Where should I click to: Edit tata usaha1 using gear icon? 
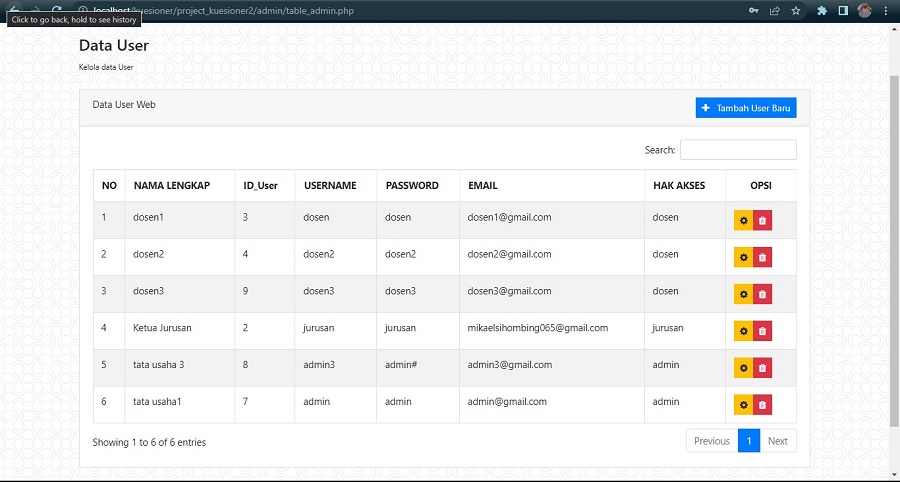[743, 405]
